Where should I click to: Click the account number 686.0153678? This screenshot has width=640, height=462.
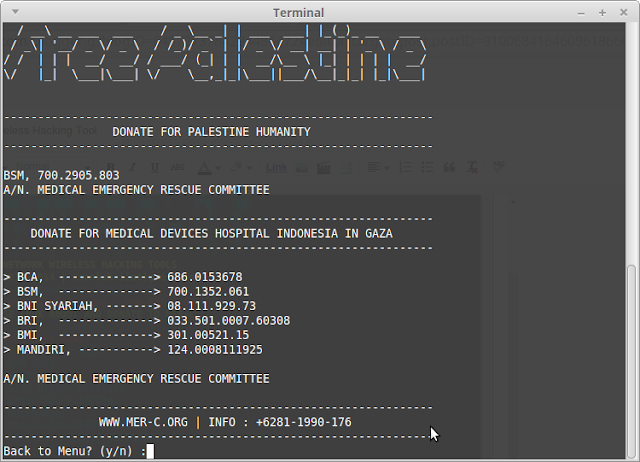point(205,277)
